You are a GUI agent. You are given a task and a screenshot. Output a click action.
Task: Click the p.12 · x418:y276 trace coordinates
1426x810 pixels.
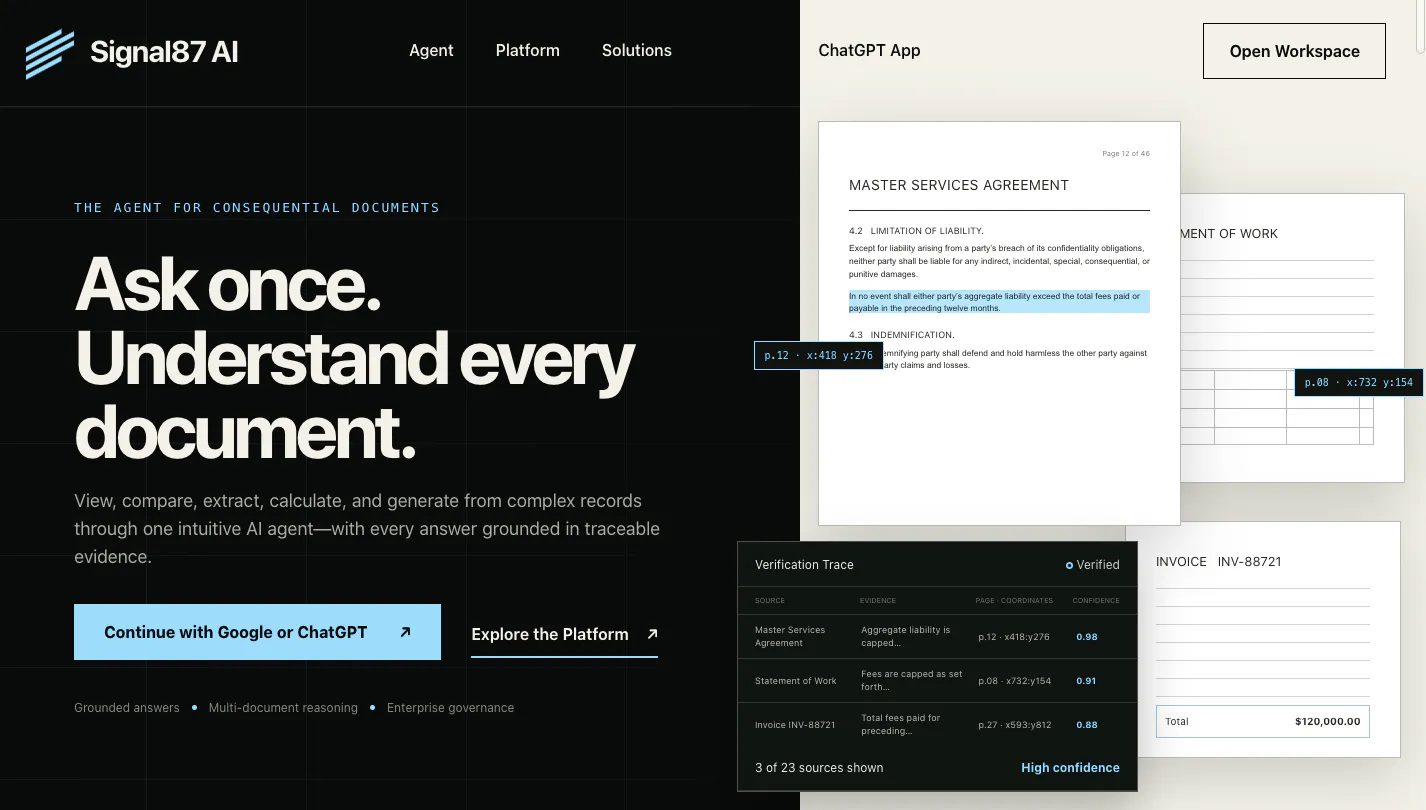pos(1013,637)
